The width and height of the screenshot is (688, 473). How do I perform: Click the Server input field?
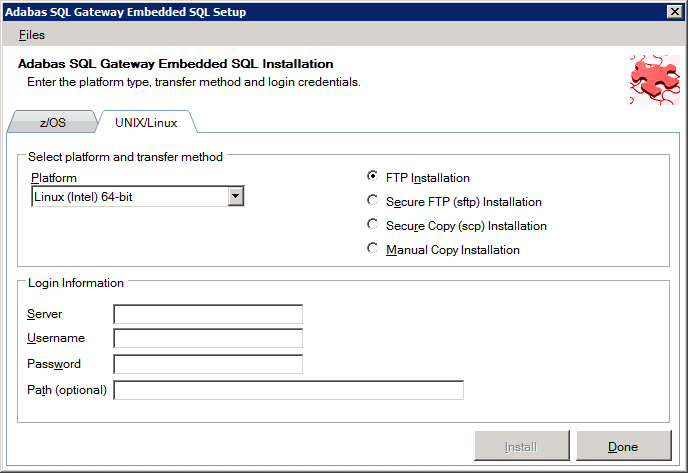click(208, 314)
